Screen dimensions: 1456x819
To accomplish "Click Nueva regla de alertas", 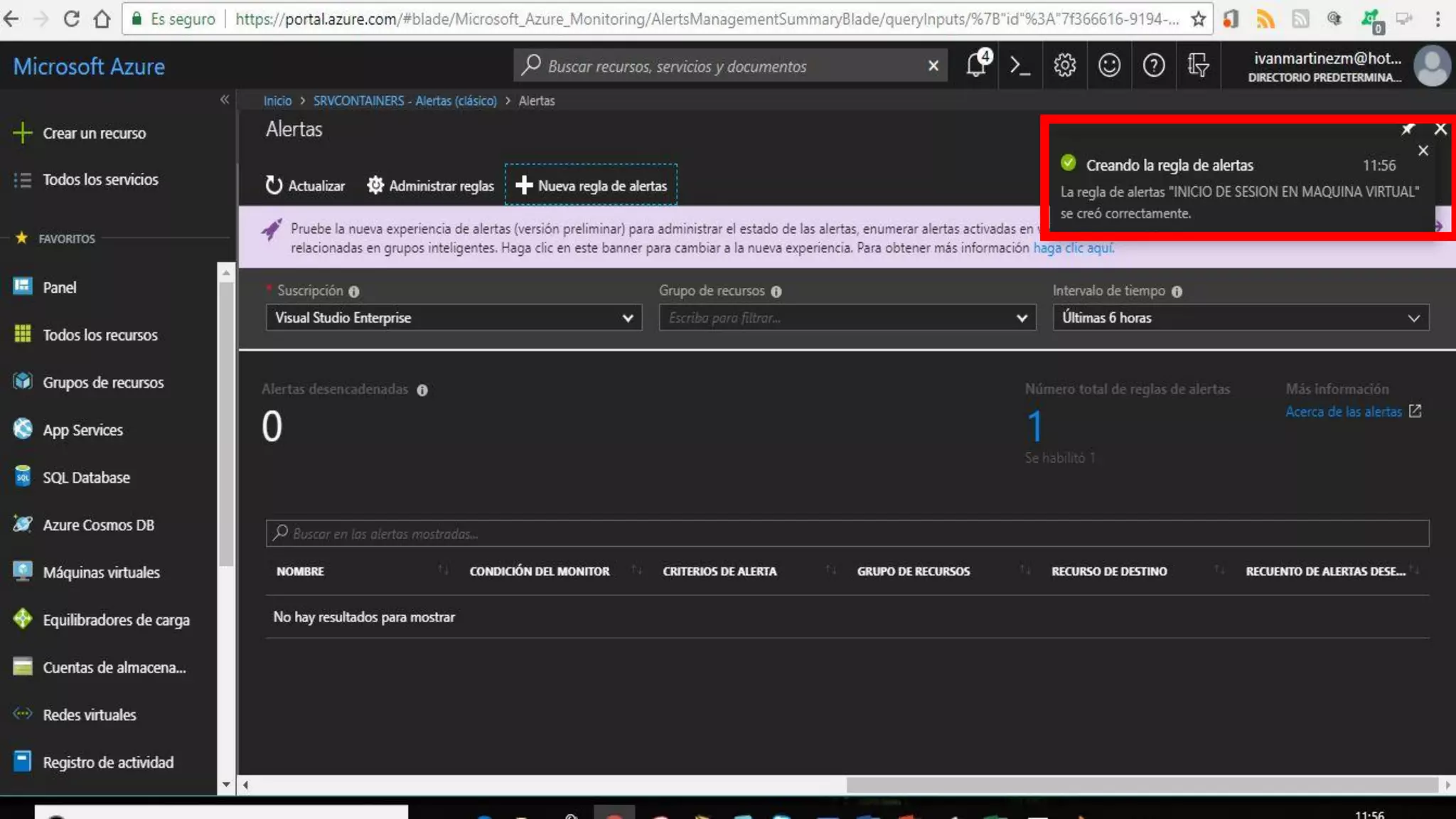I will pos(591,186).
